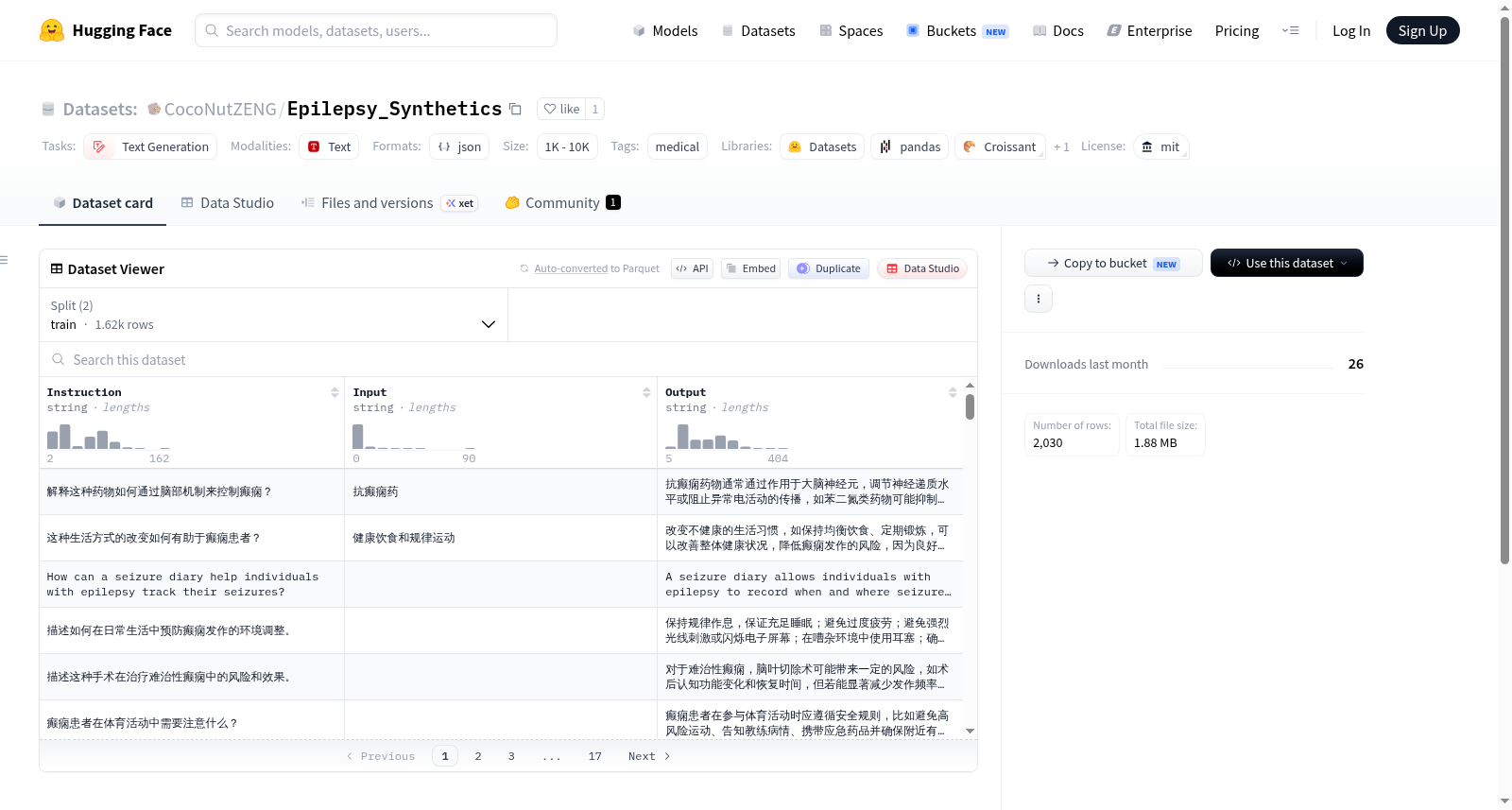This screenshot has height=810, width=1512.
Task: Open the navigation overflow menu icon
Action: tap(1290, 30)
